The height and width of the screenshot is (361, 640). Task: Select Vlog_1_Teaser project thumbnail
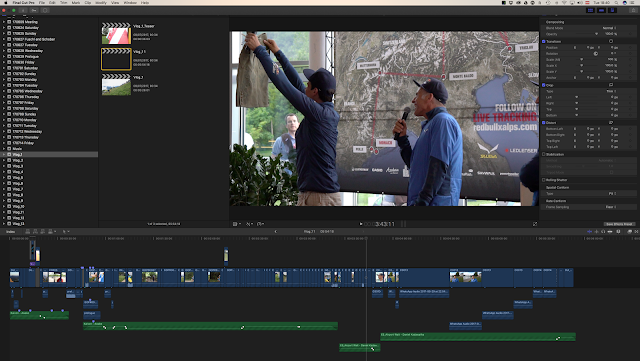[x=116, y=33]
